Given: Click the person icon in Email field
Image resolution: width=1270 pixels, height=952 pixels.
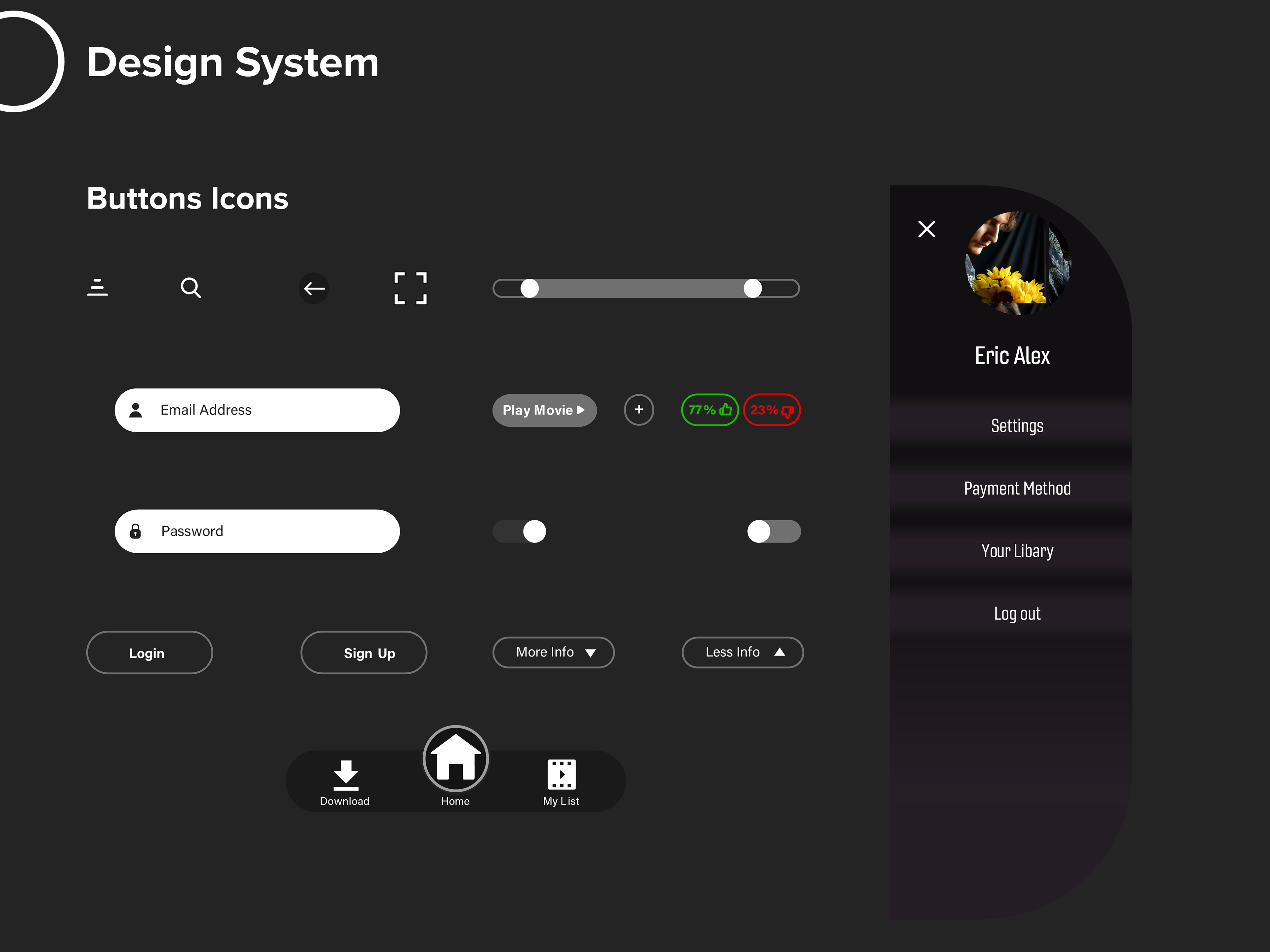Looking at the screenshot, I should [x=136, y=410].
